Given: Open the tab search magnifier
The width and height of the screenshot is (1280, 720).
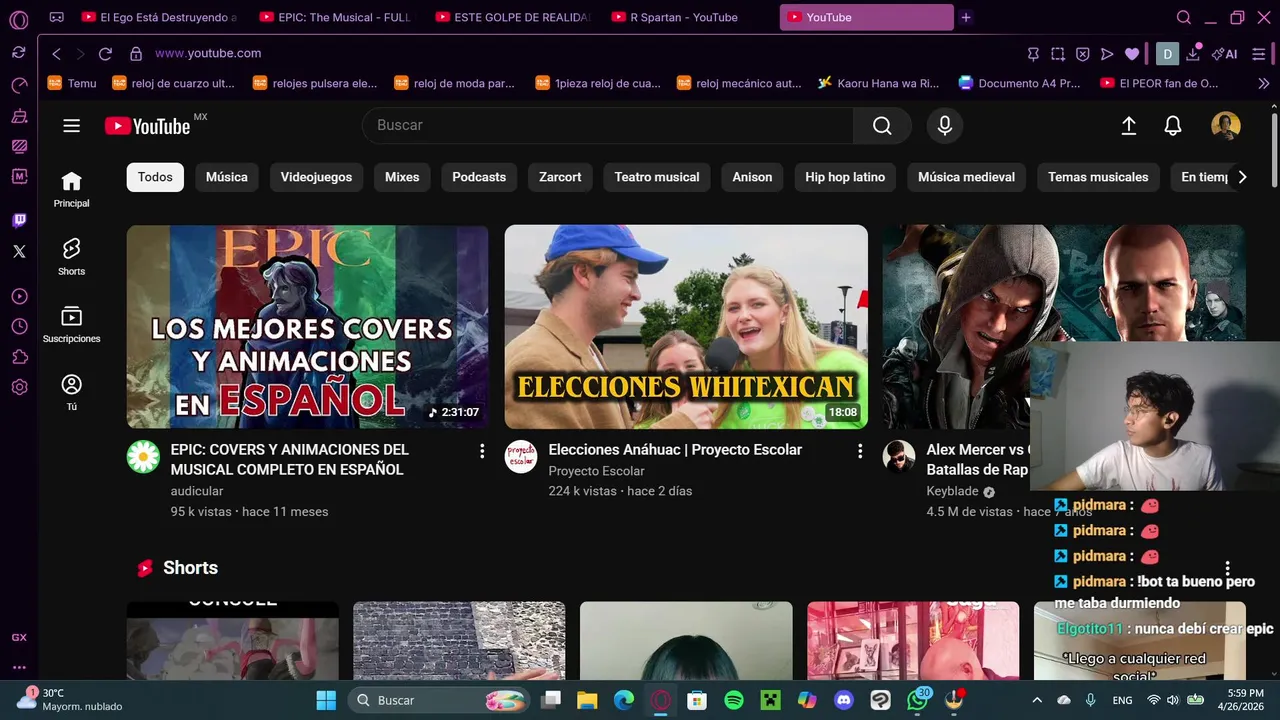Looking at the screenshot, I should 1184,17.
